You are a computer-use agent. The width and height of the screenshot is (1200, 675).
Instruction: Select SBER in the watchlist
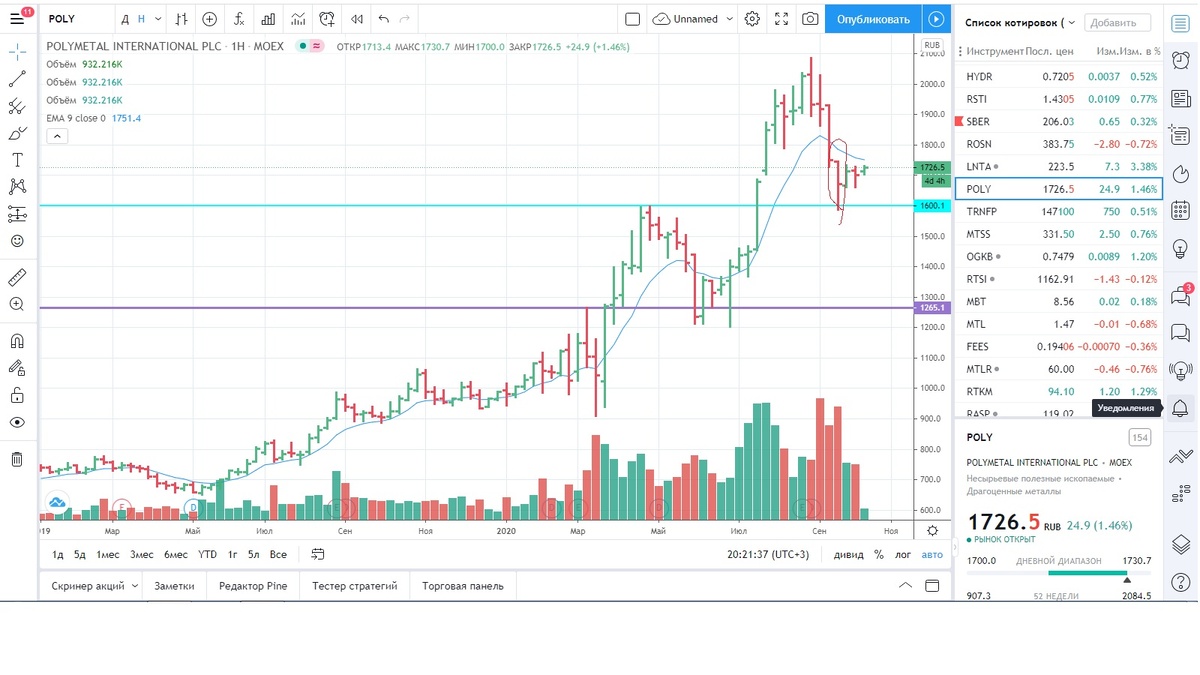[x=1058, y=121]
